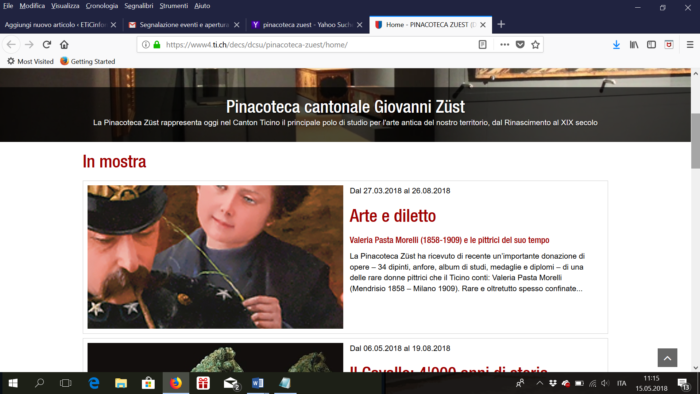This screenshot has height=394, width=700.
Task: Open the Action Center notifications
Action: click(x=683, y=383)
